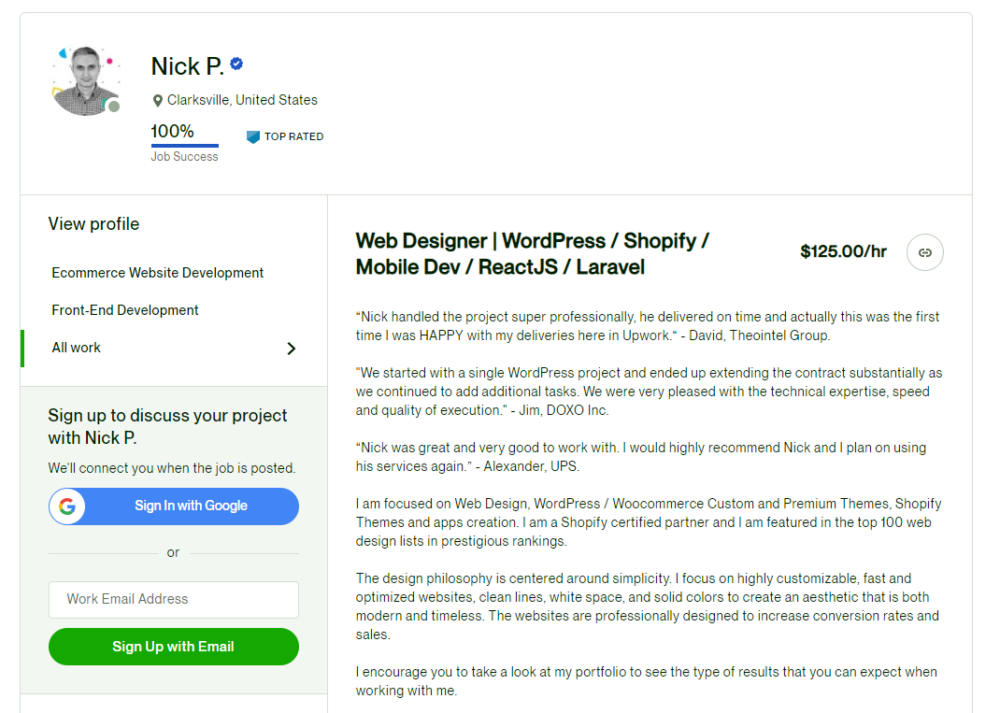This screenshot has height=713, width=1000.
Task: Click the 'I encourage you to take a look' paragraph
Action: pos(647,681)
